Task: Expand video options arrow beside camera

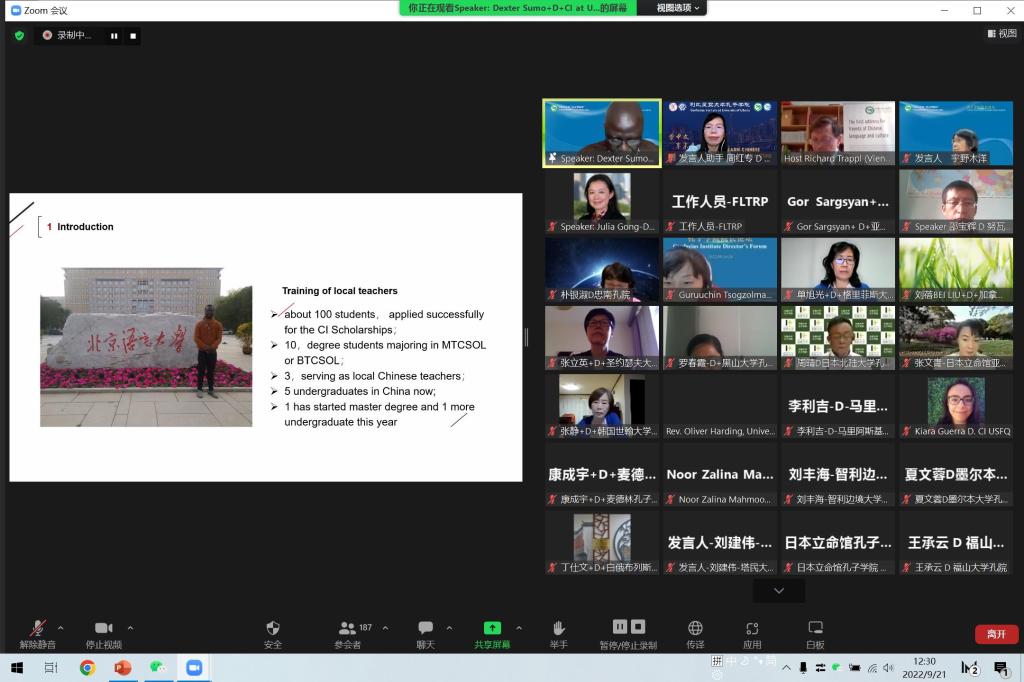Action: click(x=130, y=628)
